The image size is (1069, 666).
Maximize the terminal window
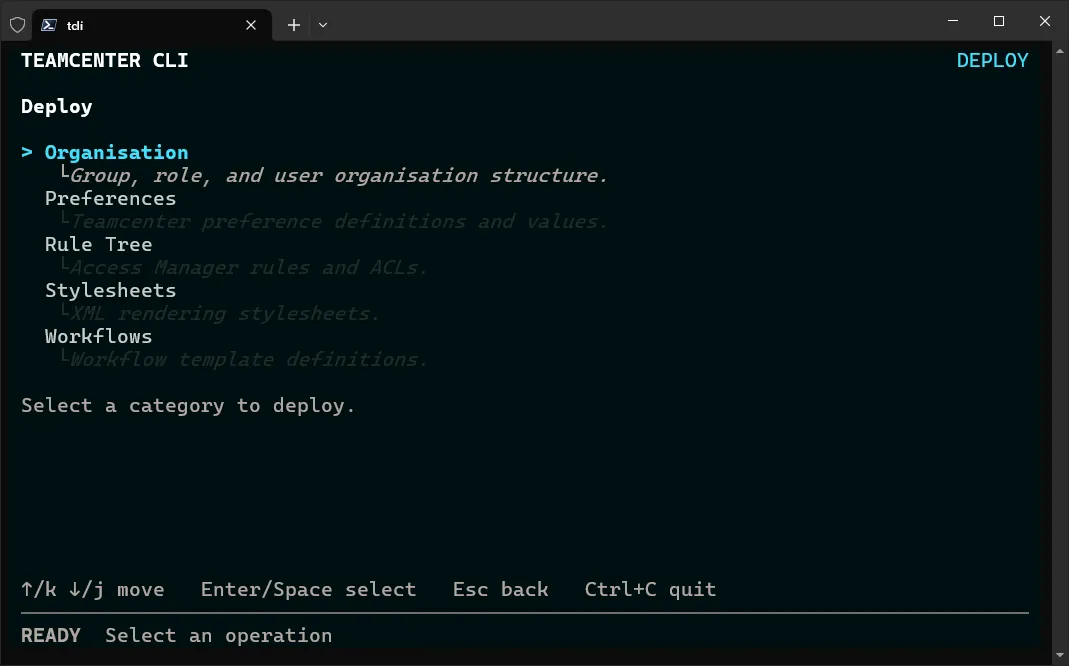tap(999, 21)
